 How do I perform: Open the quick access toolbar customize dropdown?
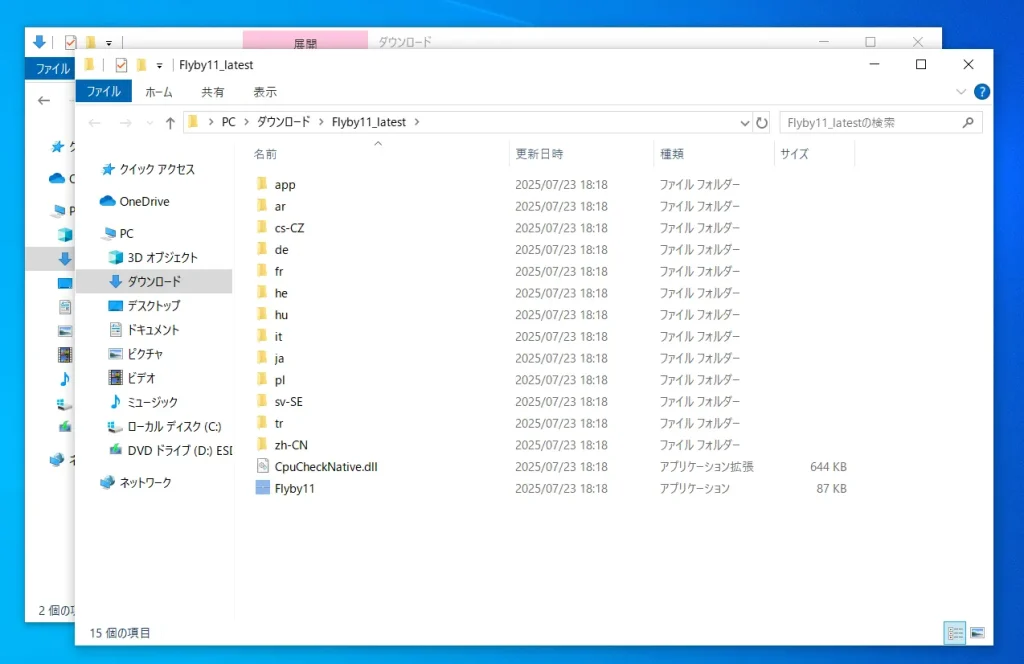point(159,65)
